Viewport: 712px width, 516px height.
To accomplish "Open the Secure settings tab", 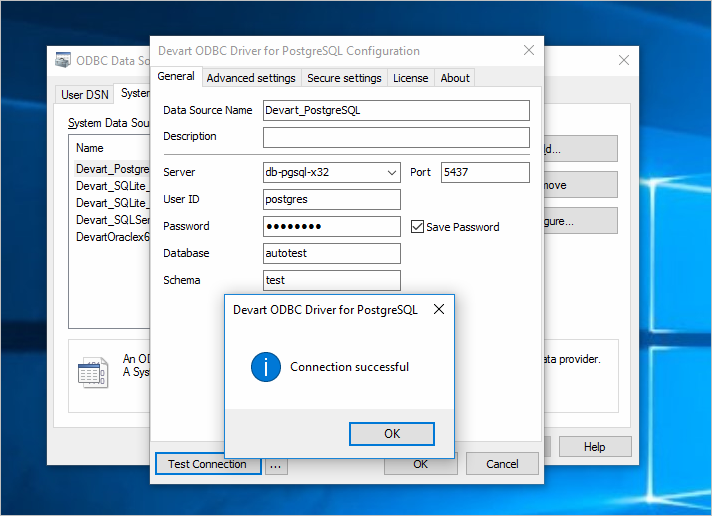I will (x=344, y=78).
